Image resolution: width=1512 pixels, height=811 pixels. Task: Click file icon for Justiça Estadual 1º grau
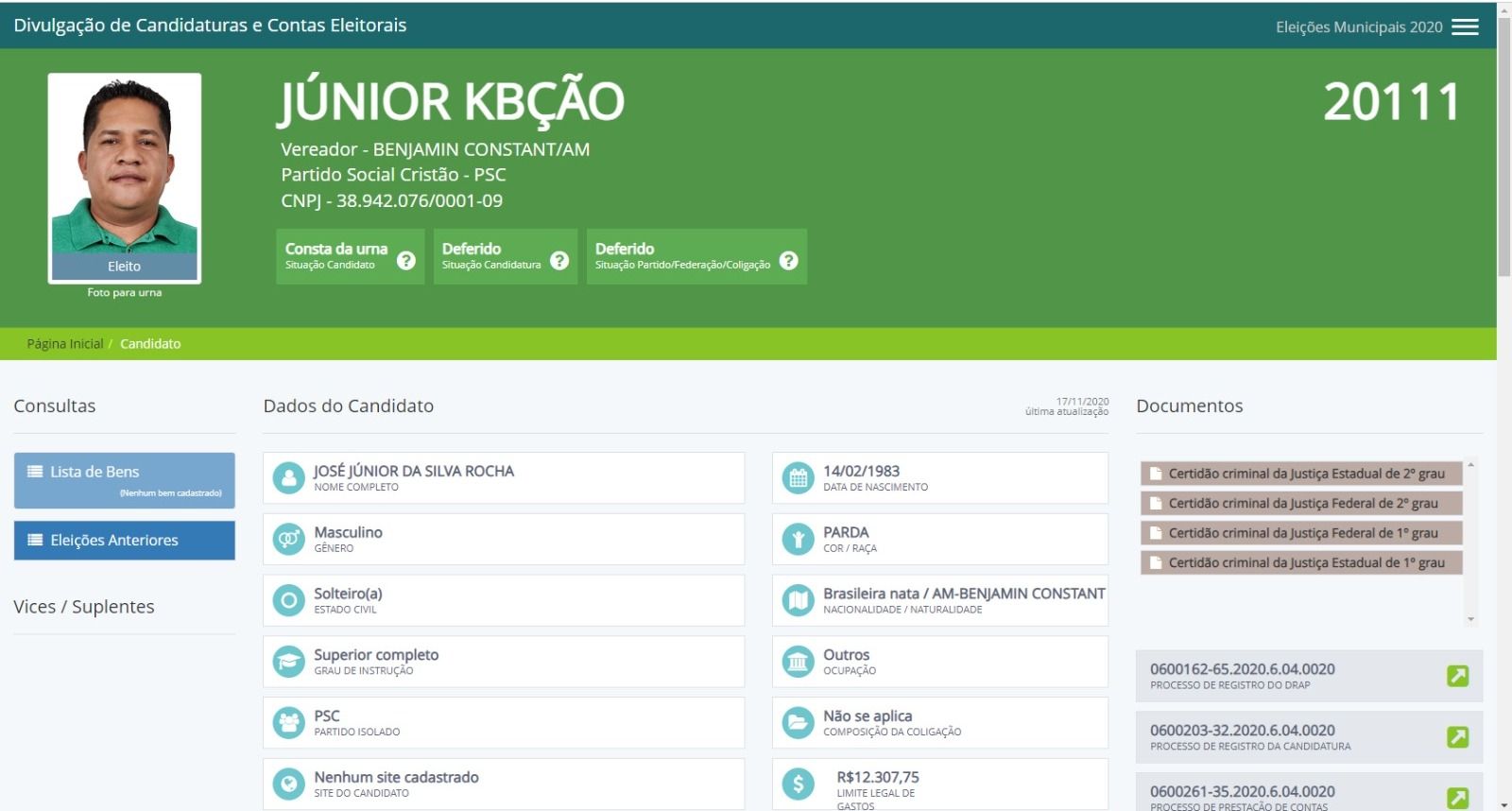click(x=1155, y=562)
